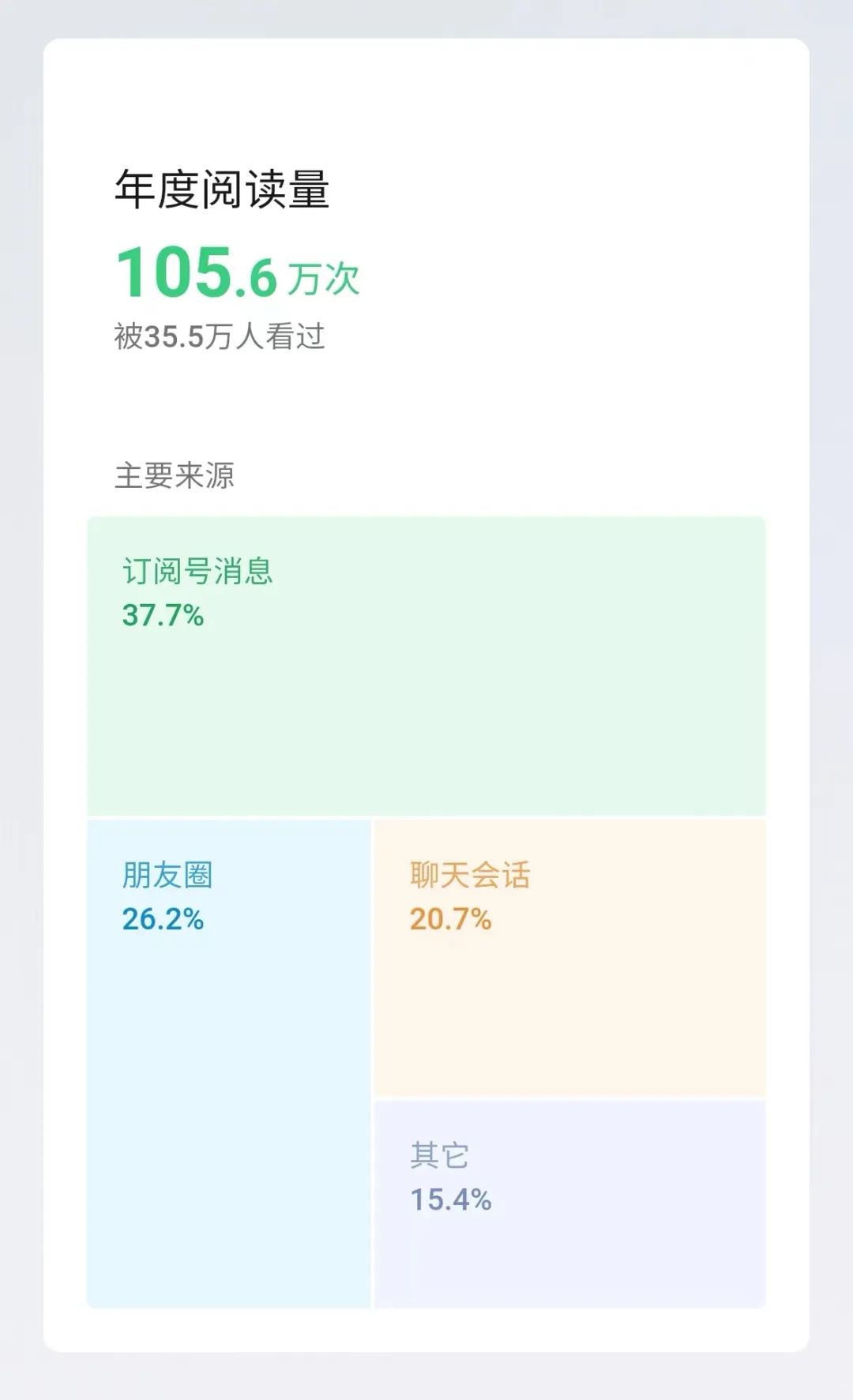Click the 朋友圈 label text
The width and height of the screenshot is (853, 1400).
click(167, 875)
